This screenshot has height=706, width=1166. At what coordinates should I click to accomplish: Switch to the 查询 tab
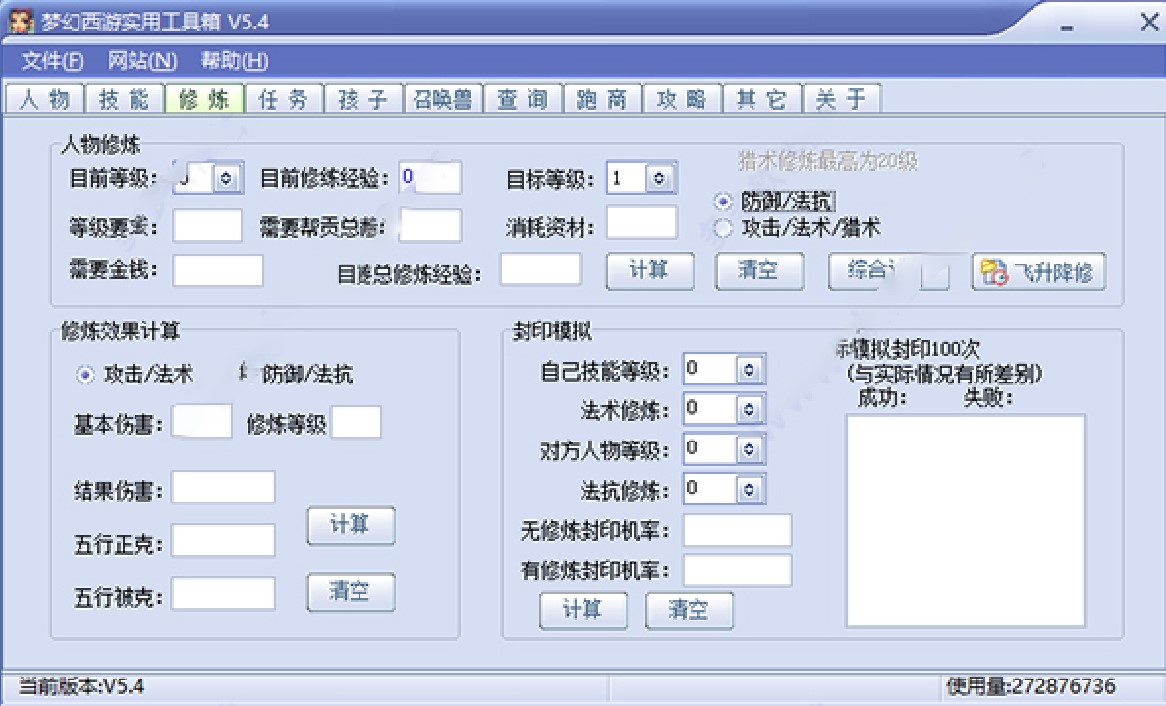pos(523,97)
